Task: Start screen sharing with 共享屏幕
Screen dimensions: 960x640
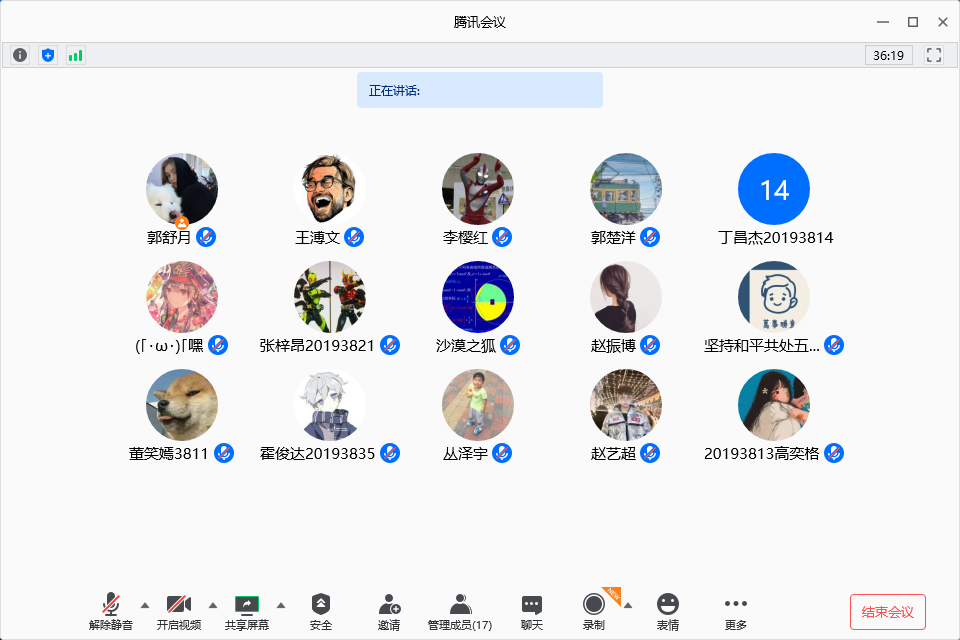Action: pyautogui.click(x=247, y=611)
